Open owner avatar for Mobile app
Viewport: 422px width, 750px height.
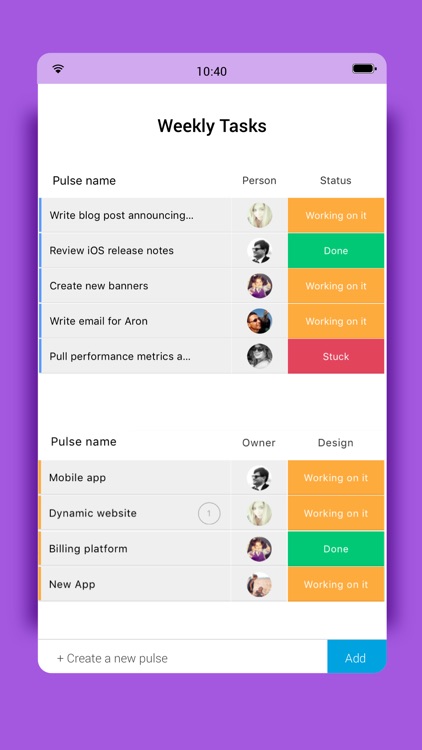(259, 478)
